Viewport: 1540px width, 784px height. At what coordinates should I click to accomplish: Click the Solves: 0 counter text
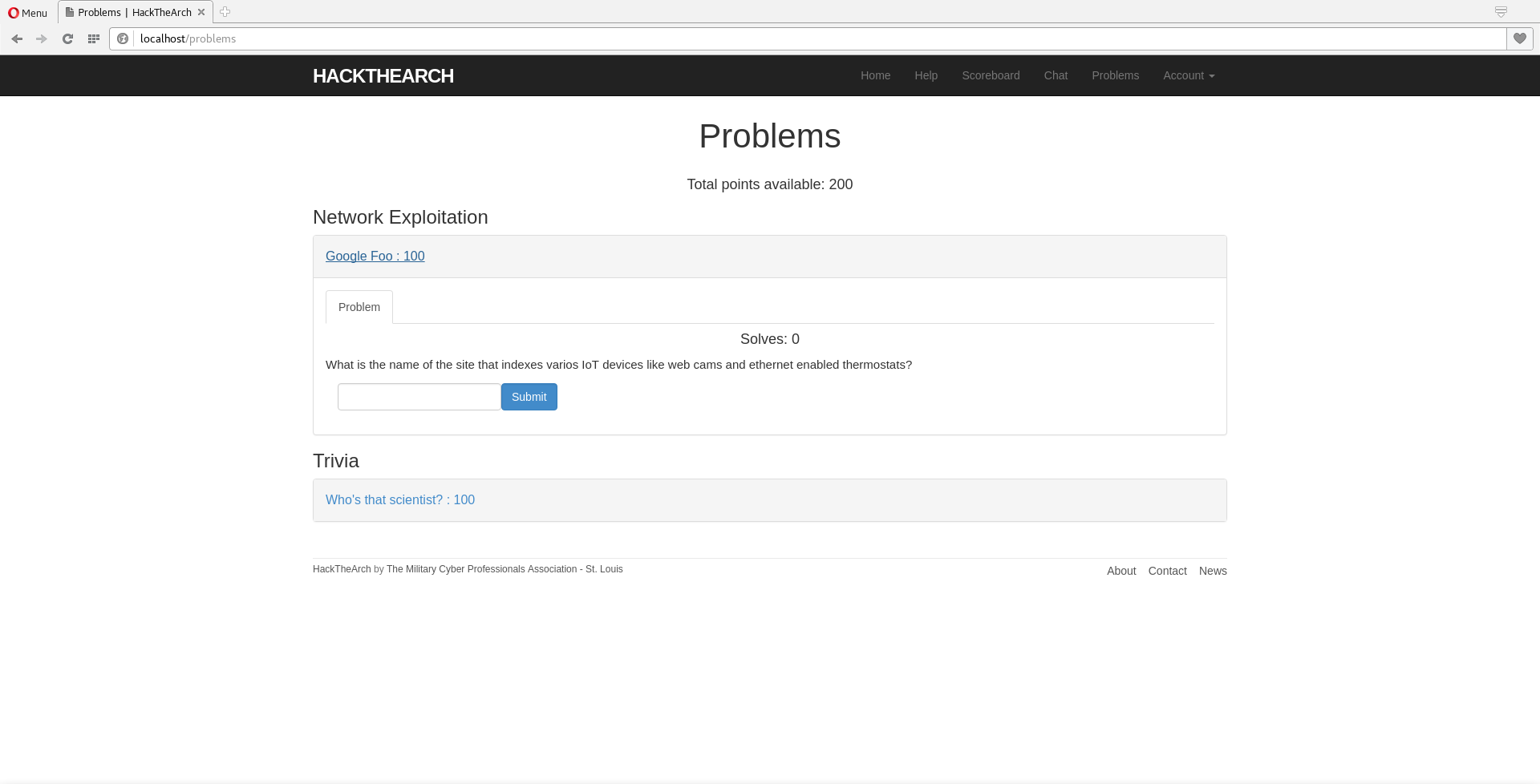click(x=770, y=339)
